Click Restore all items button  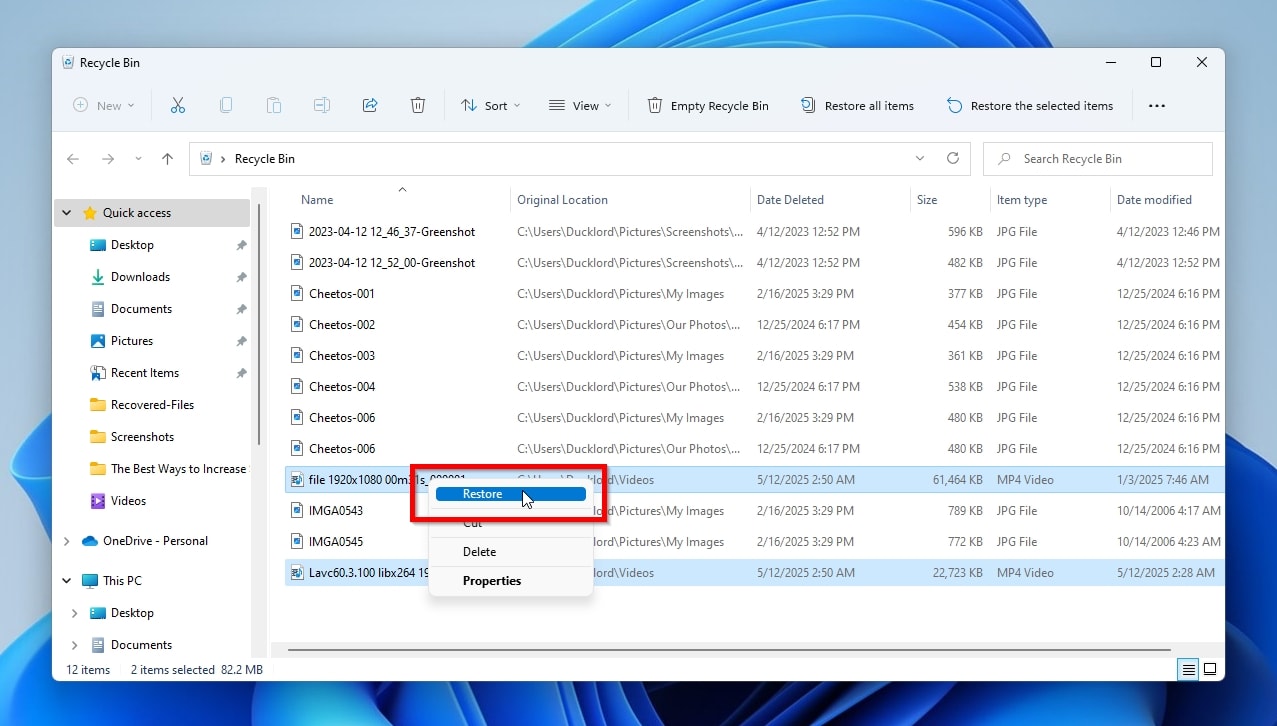click(857, 105)
